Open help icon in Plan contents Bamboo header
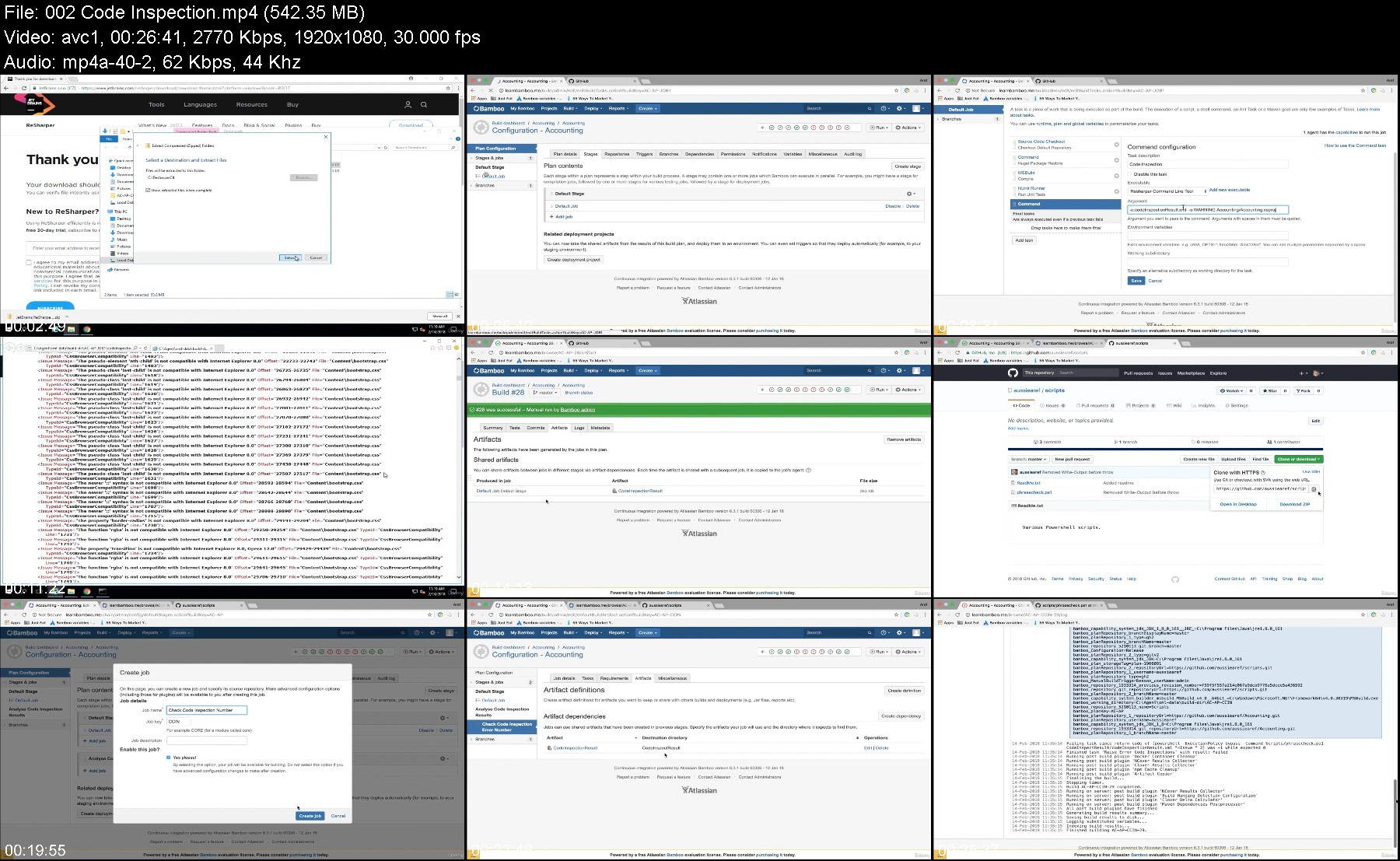Viewport: 1400px width, 861px height. 884,108
